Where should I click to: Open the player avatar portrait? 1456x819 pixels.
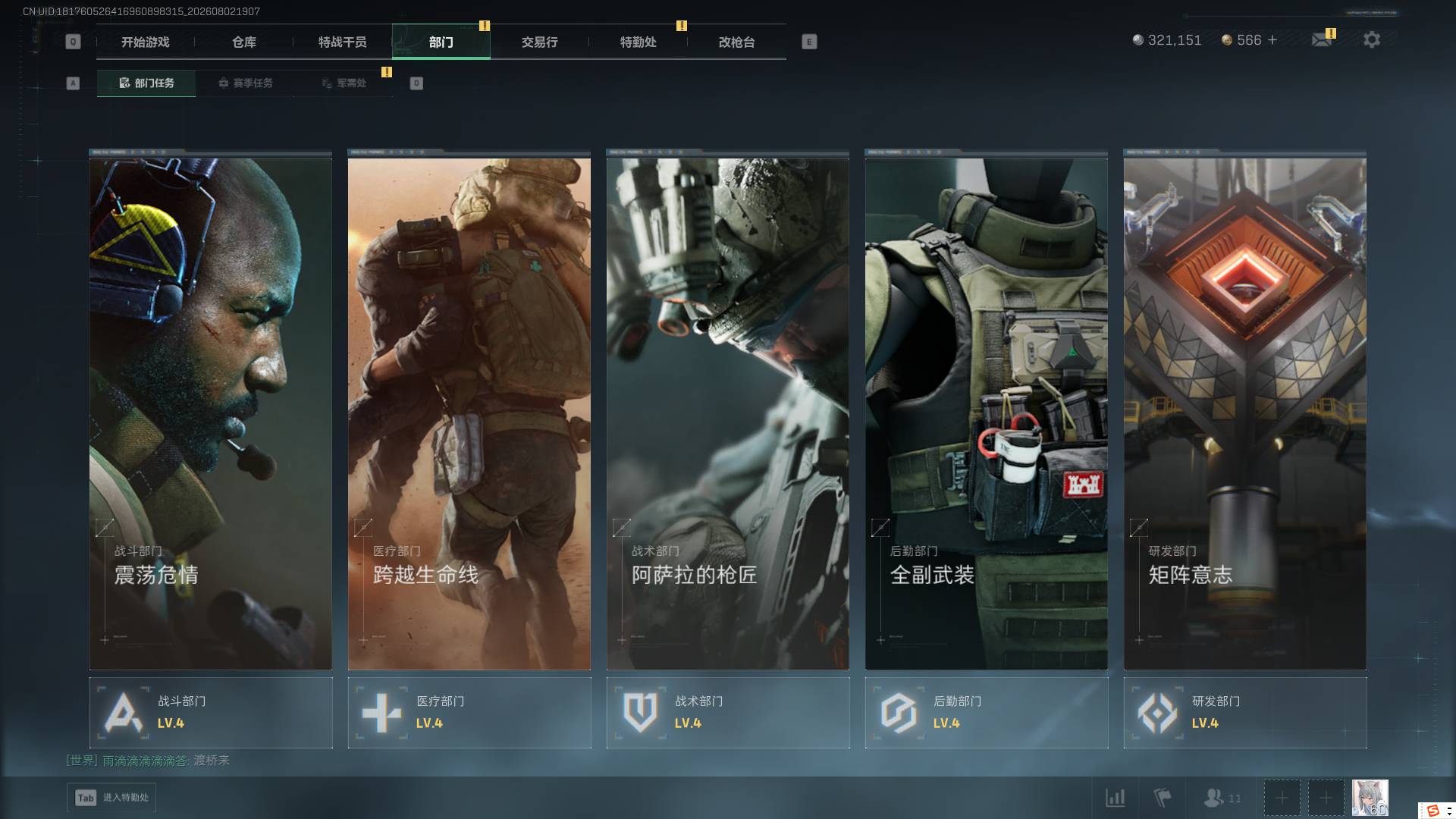(x=1370, y=798)
